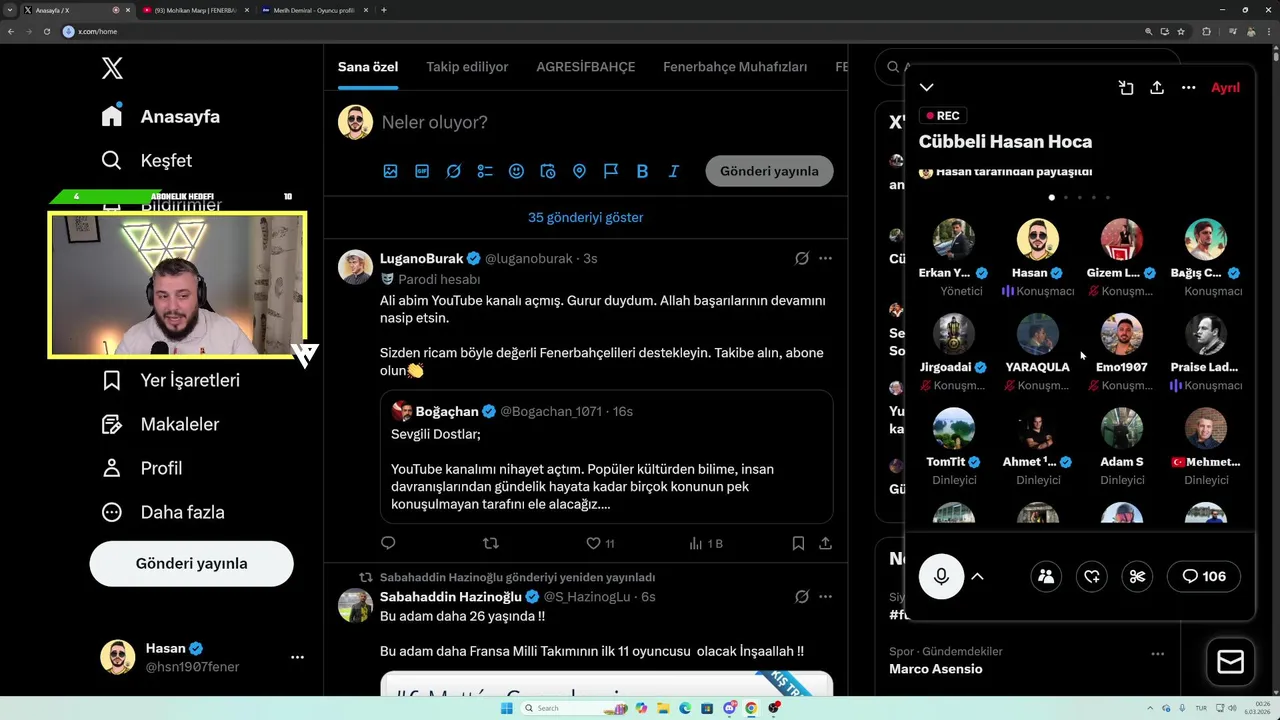Open Keşfet explore page
Image resolution: width=1280 pixels, height=720 pixels.
pos(146,160)
